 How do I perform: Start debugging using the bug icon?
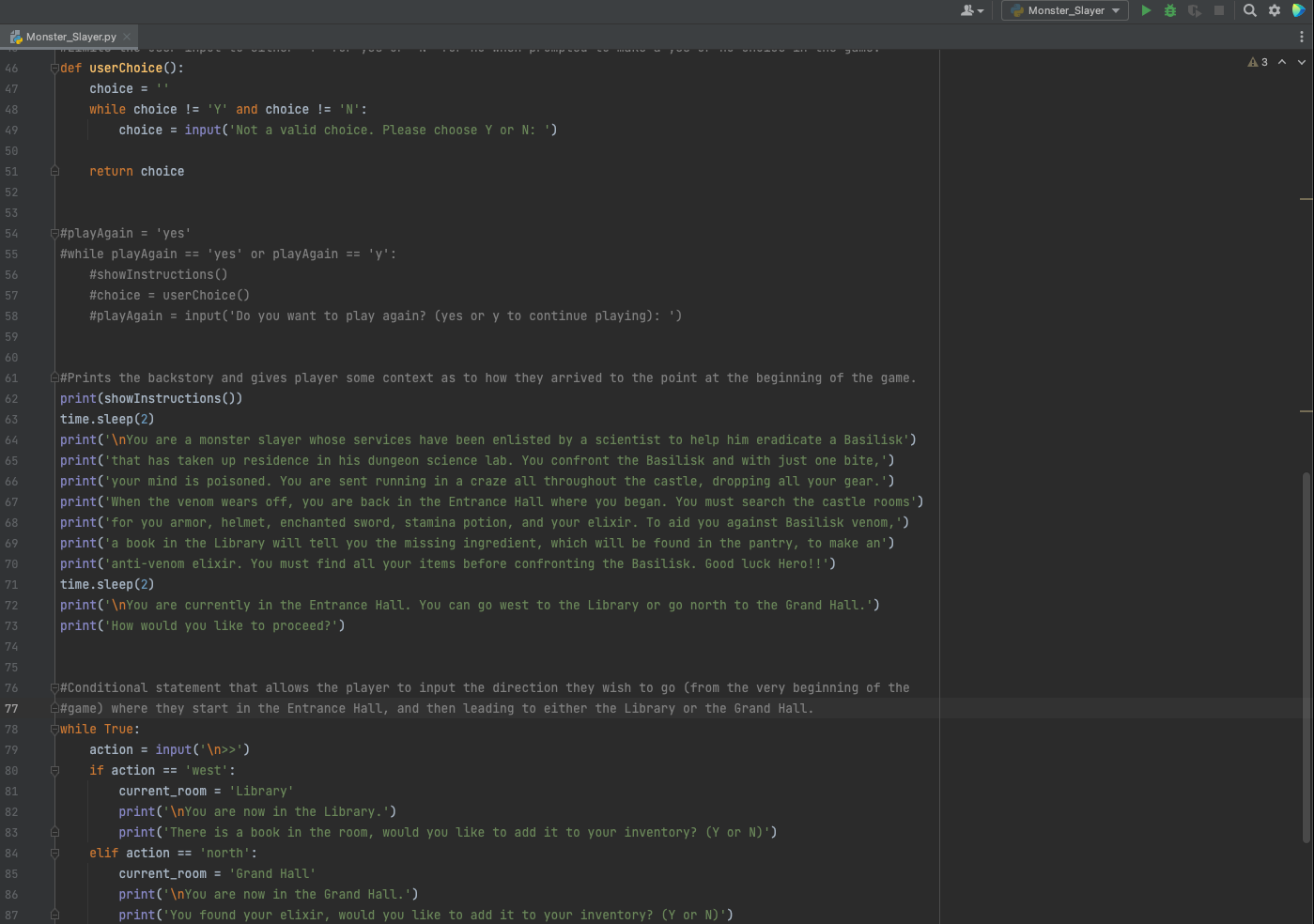1170,10
